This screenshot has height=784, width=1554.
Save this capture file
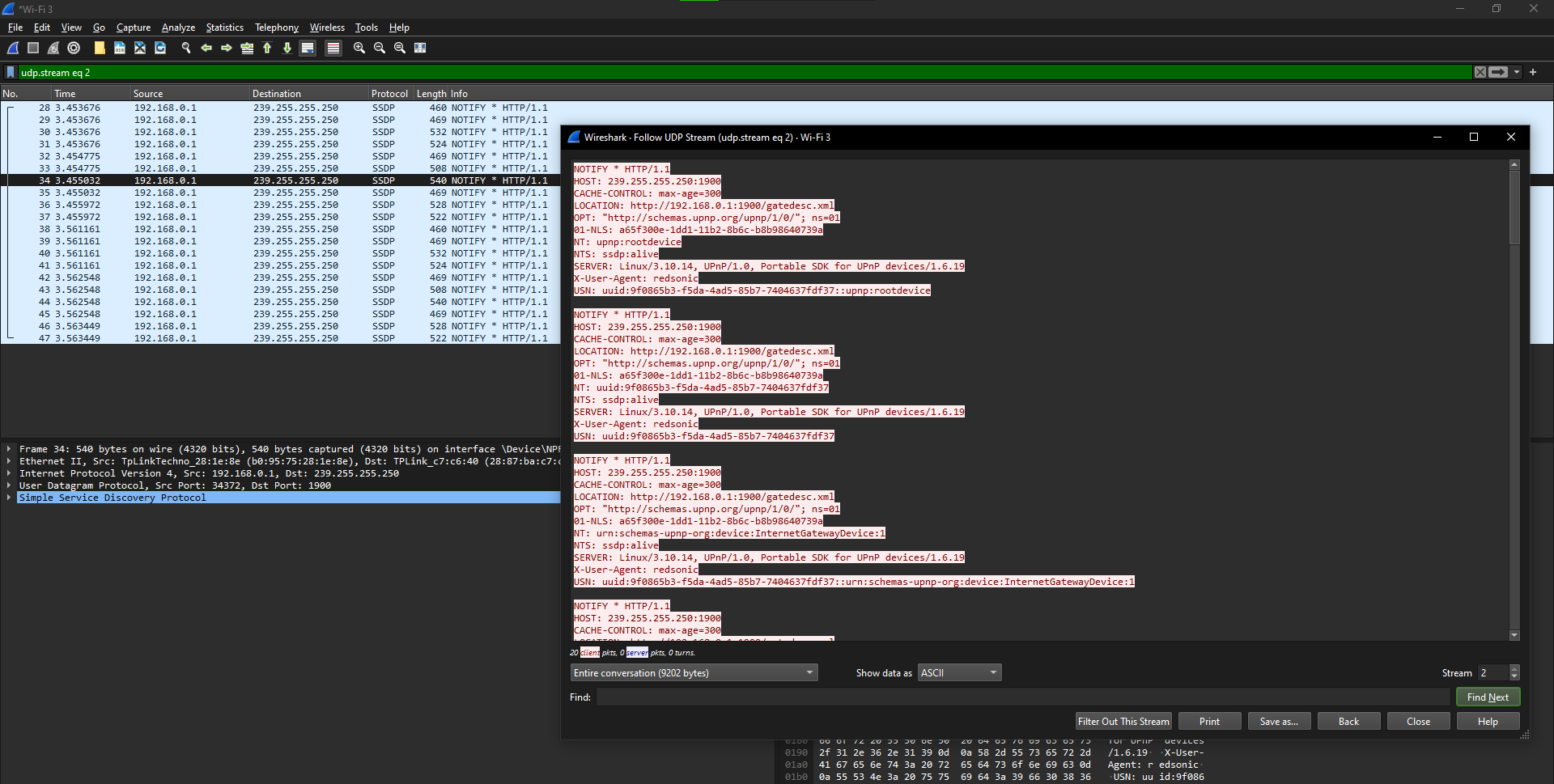(x=120, y=49)
